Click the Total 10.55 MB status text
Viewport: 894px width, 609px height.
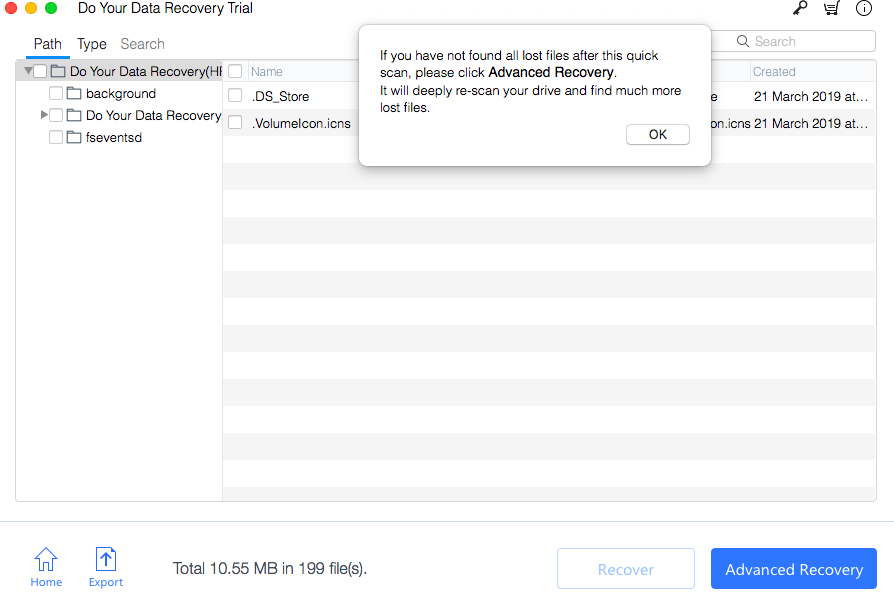coord(270,569)
